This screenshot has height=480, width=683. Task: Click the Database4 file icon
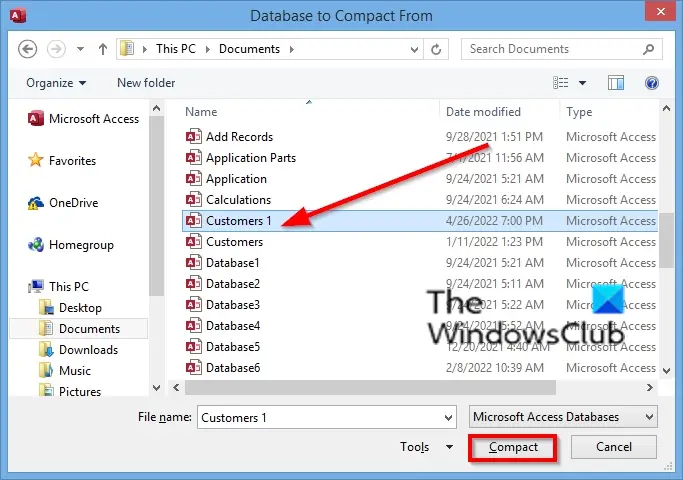(194, 325)
